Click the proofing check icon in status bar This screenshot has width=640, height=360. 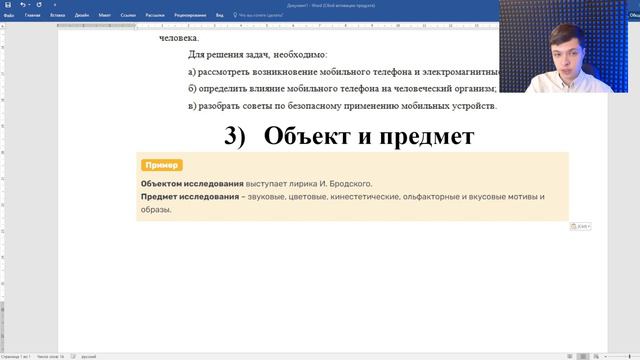(73, 356)
